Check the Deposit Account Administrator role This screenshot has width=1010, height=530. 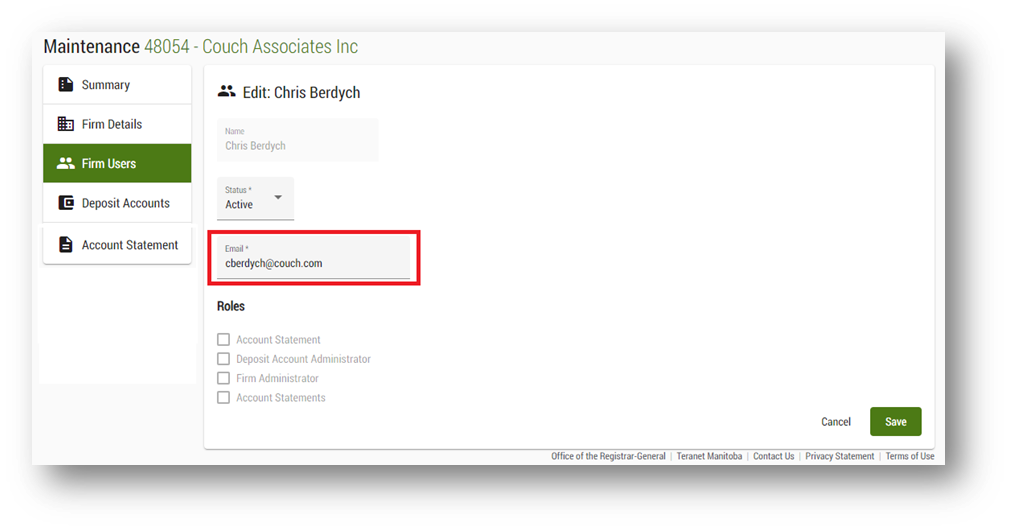tap(224, 359)
